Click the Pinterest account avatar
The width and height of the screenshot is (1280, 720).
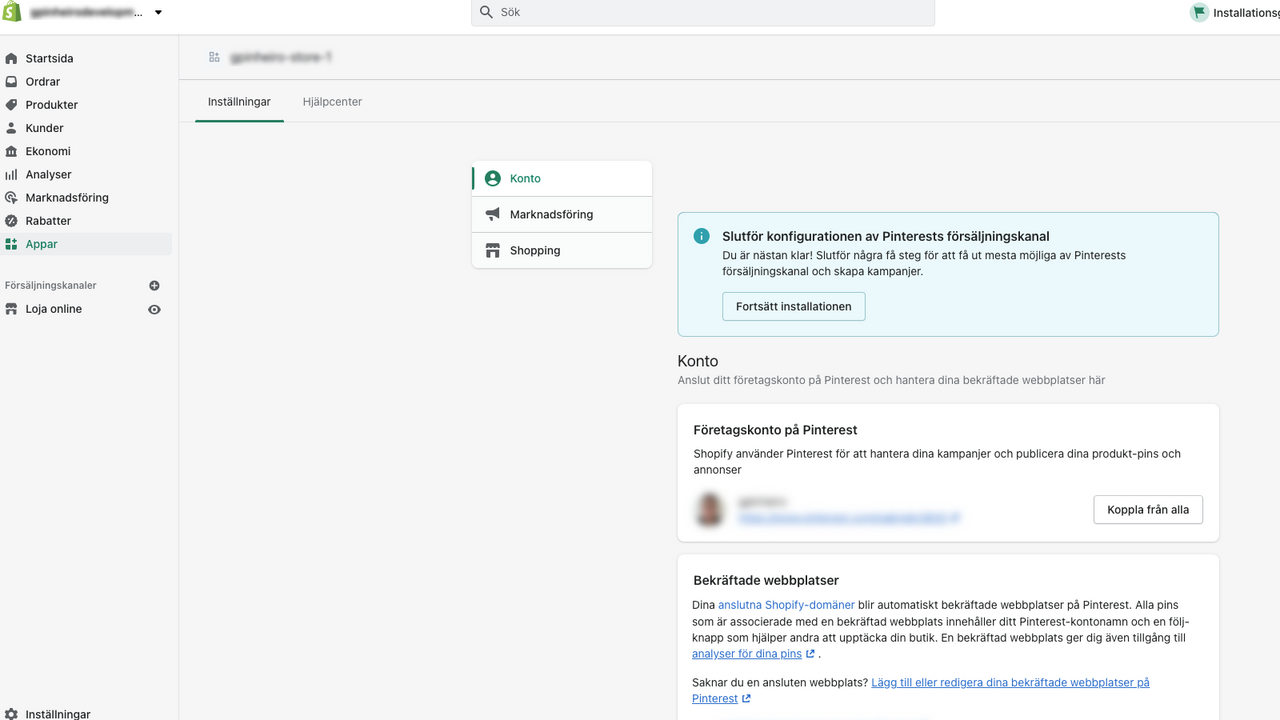pos(710,510)
